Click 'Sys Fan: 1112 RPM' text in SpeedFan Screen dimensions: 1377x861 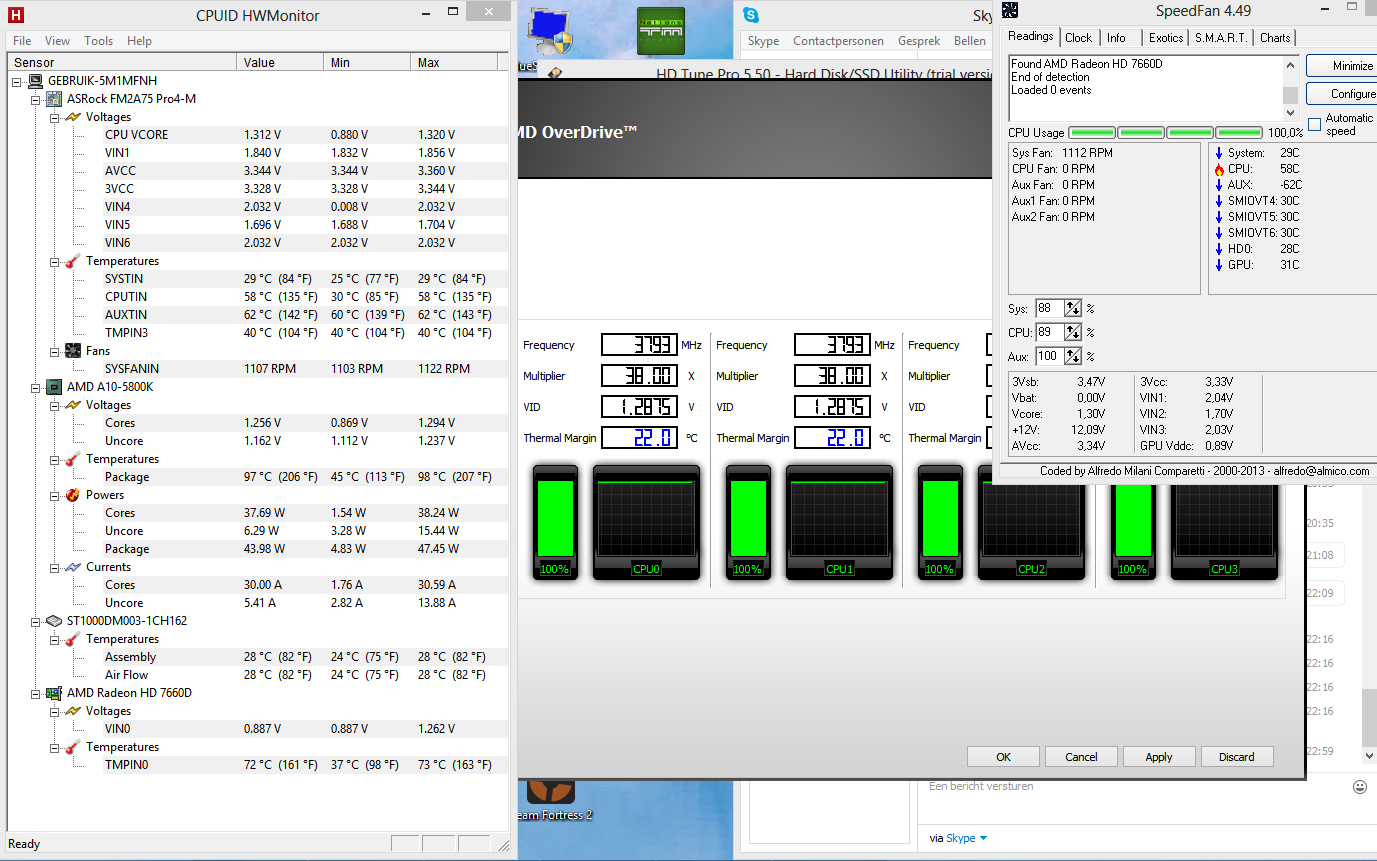pyautogui.click(x=1062, y=153)
